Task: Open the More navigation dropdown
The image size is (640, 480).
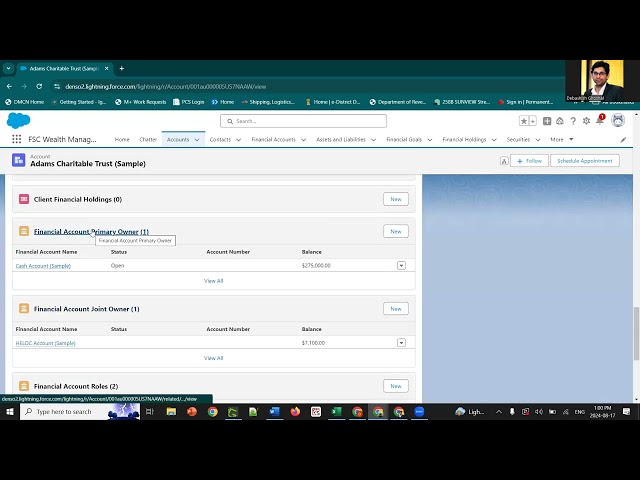Action: (x=562, y=140)
